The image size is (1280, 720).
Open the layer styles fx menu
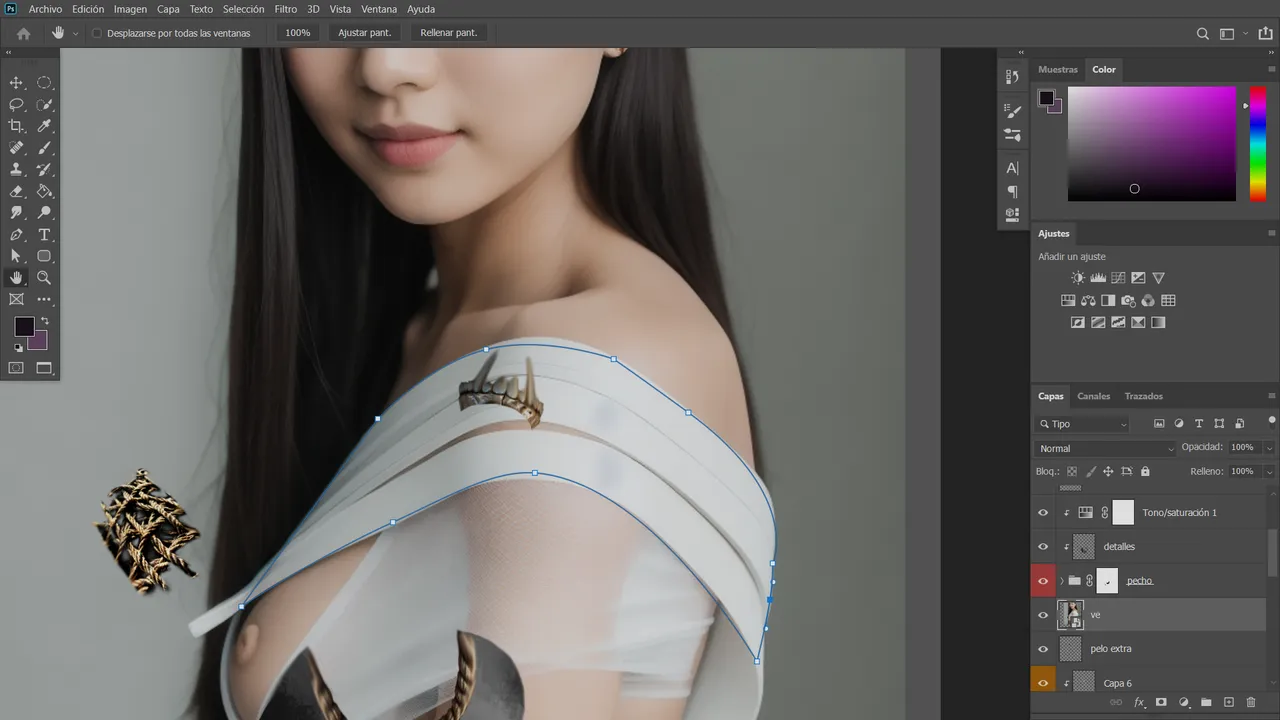pyautogui.click(x=1139, y=703)
